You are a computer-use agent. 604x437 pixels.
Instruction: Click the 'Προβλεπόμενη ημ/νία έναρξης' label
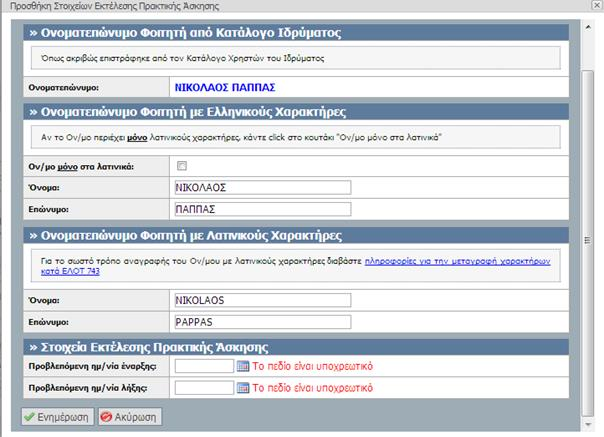[92, 366]
